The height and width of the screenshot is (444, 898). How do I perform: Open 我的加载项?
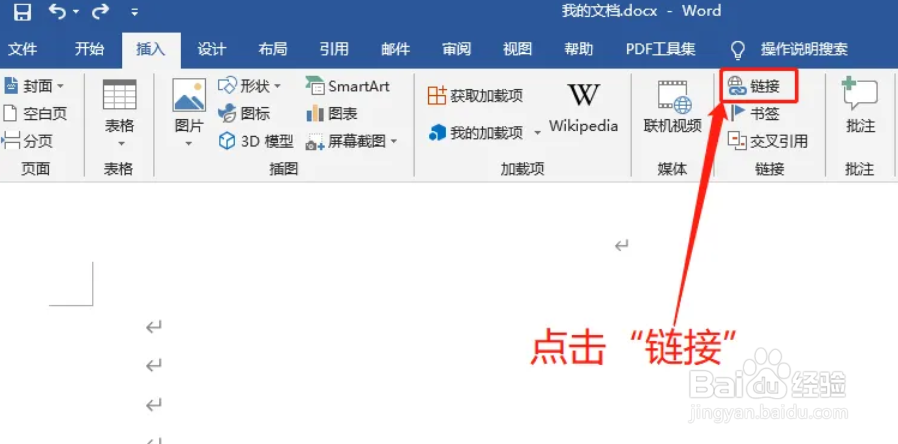(476, 133)
